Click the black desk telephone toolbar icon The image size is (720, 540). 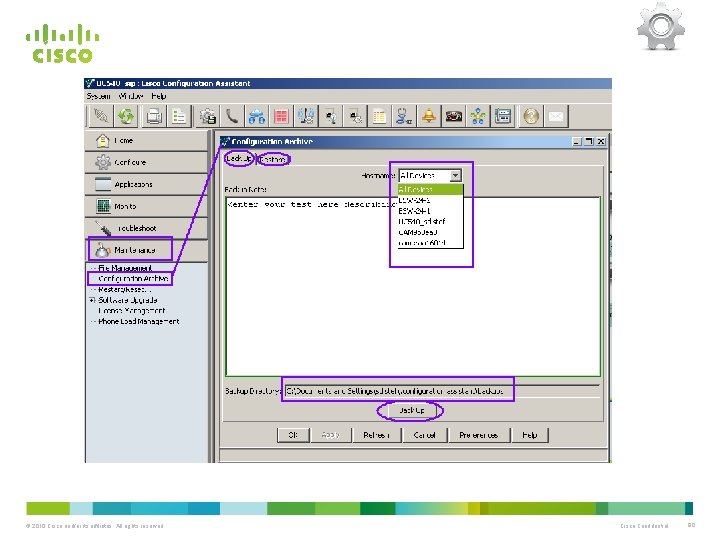point(453,116)
